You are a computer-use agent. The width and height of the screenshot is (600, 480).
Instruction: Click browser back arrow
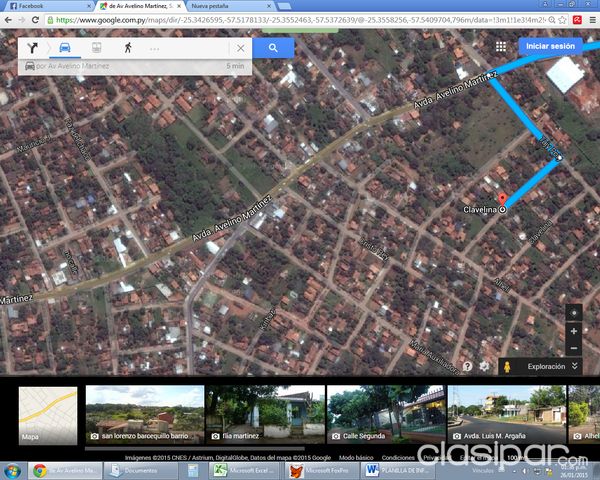(8, 20)
